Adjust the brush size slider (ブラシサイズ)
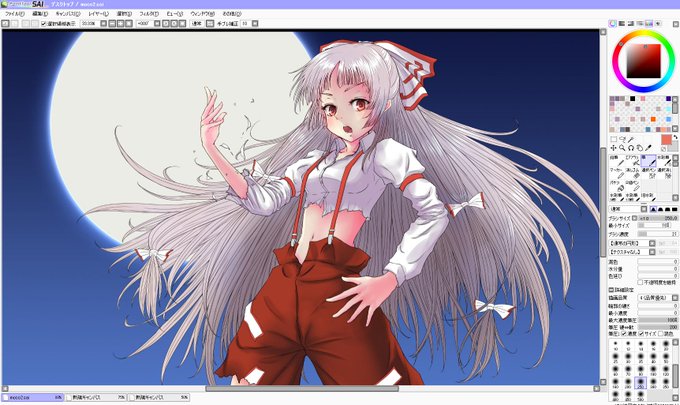The width and height of the screenshot is (680, 405). click(x=658, y=218)
